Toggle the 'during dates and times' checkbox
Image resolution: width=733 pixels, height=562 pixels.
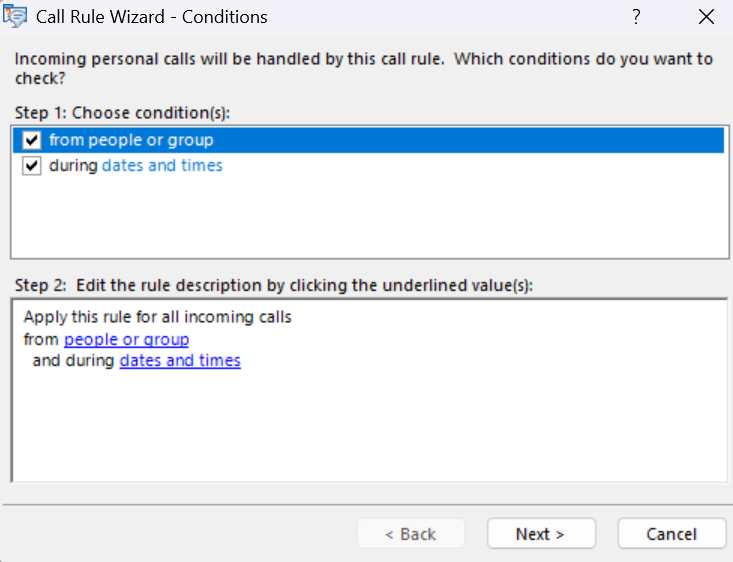click(31, 166)
